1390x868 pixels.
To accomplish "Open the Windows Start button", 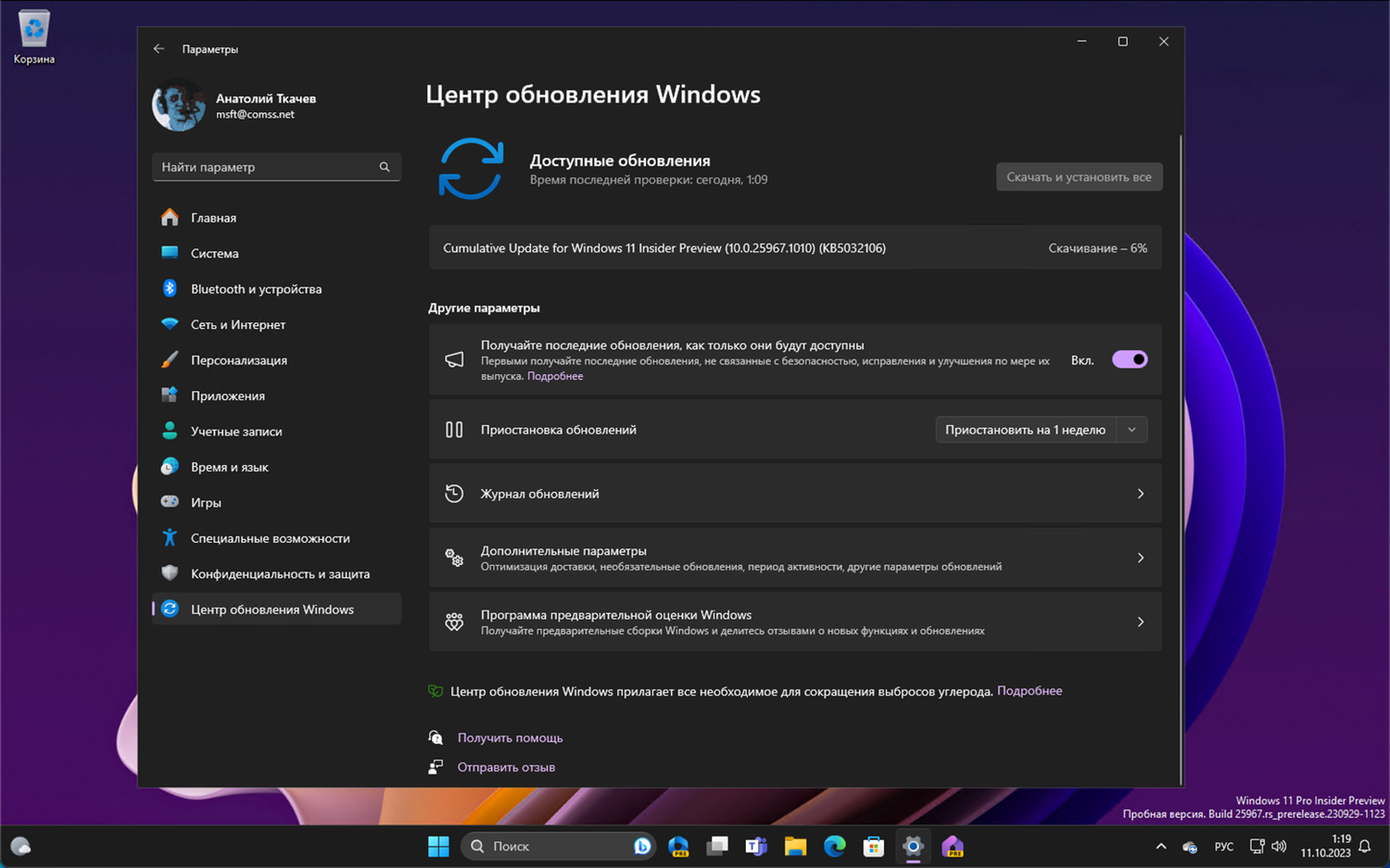I will tap(438, 846).
